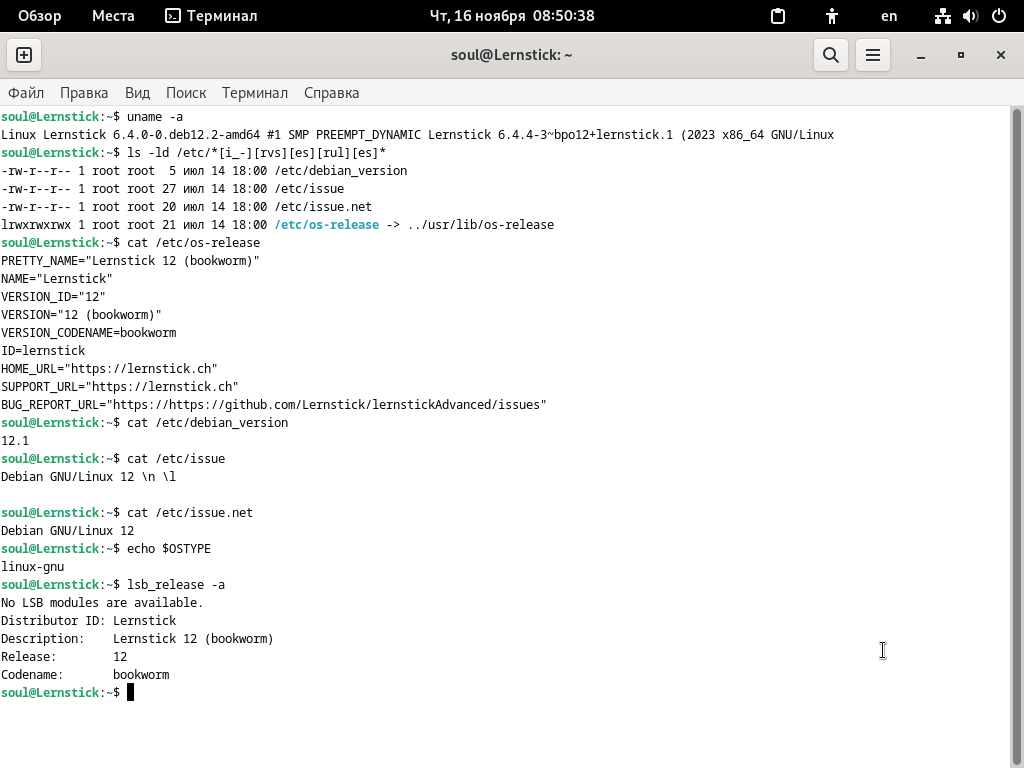The image size is (1024, 768).
Task: Click the 'Description: Lernstick 12 (bookworm)' line
Action: [137, 639]
